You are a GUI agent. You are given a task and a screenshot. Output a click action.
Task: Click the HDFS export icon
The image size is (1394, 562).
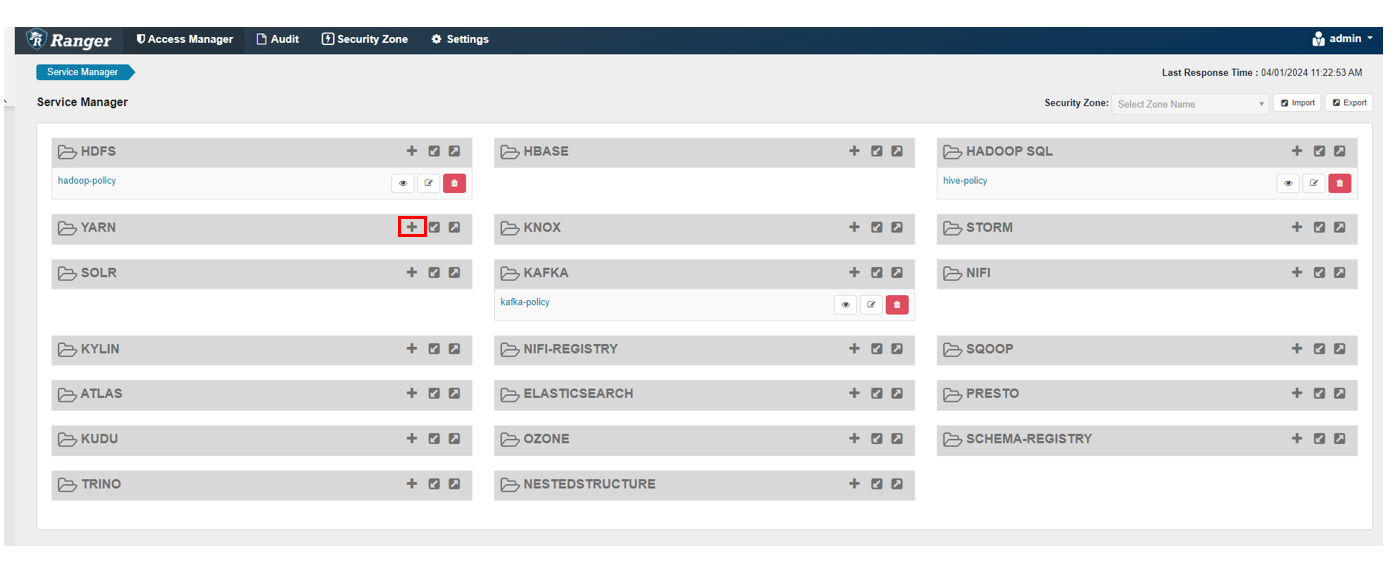point(454,151)
